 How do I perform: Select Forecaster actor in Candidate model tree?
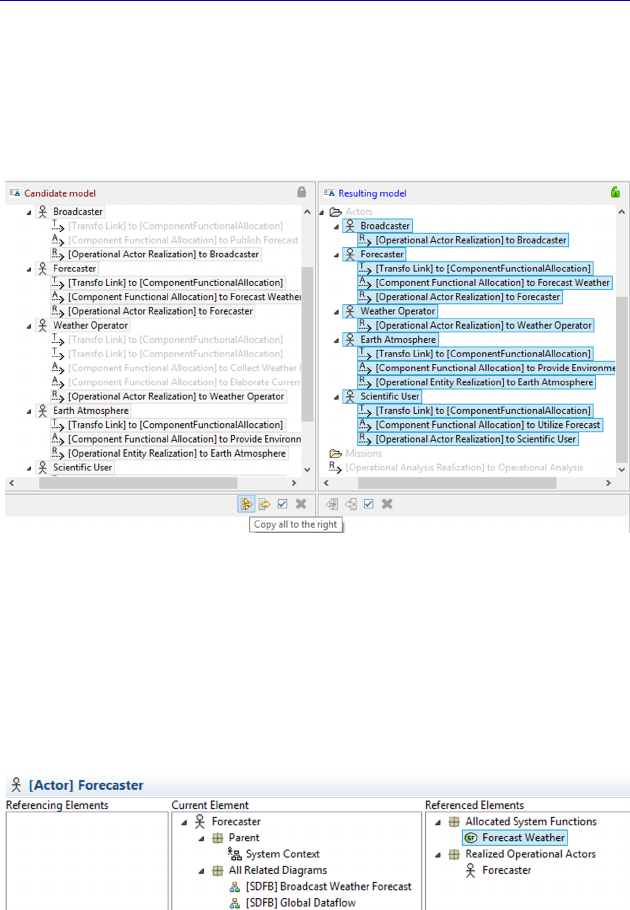coord(74,269)
